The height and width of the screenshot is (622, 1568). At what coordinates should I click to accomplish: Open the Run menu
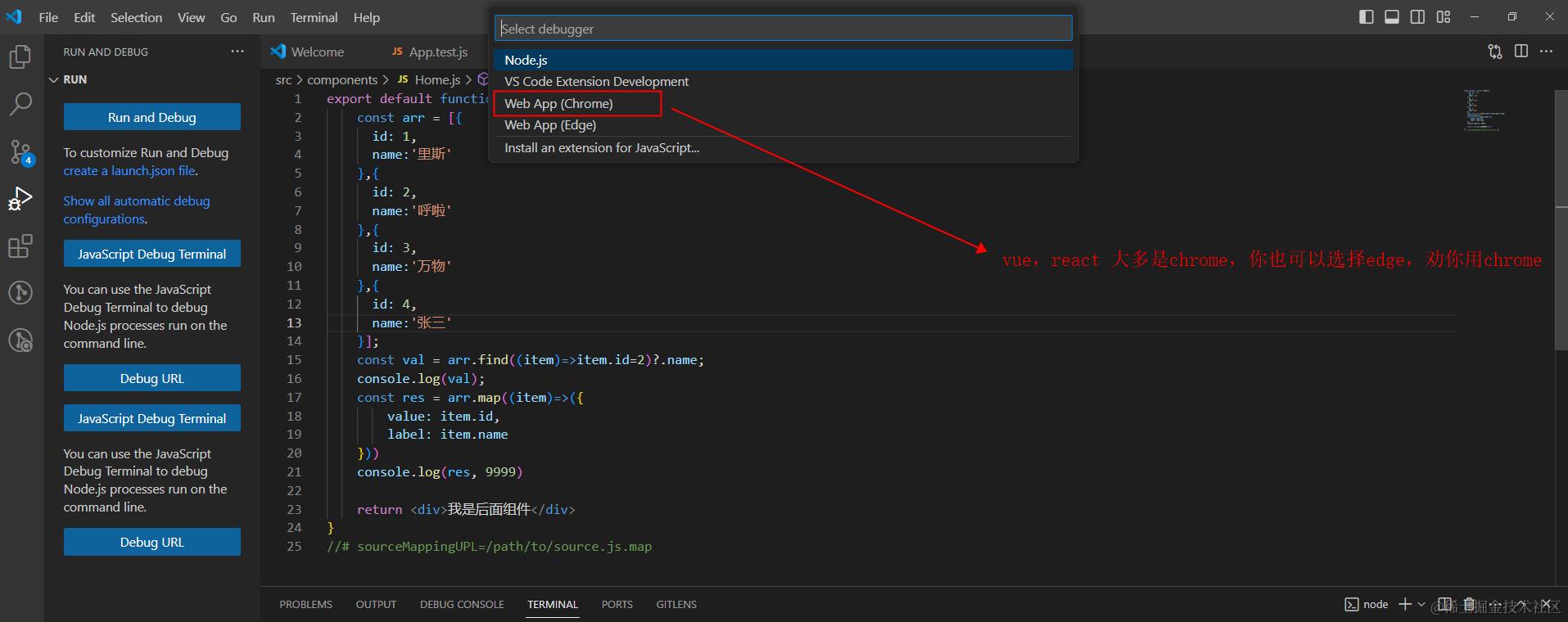point(263,17)
